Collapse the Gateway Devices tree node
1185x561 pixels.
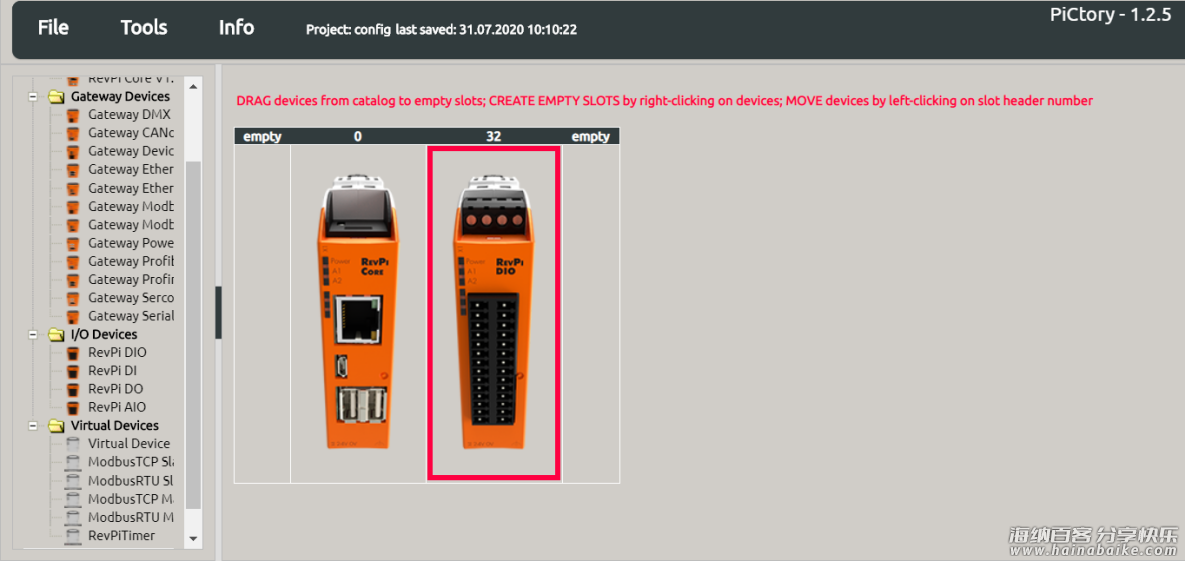click(x=32, y=97)
